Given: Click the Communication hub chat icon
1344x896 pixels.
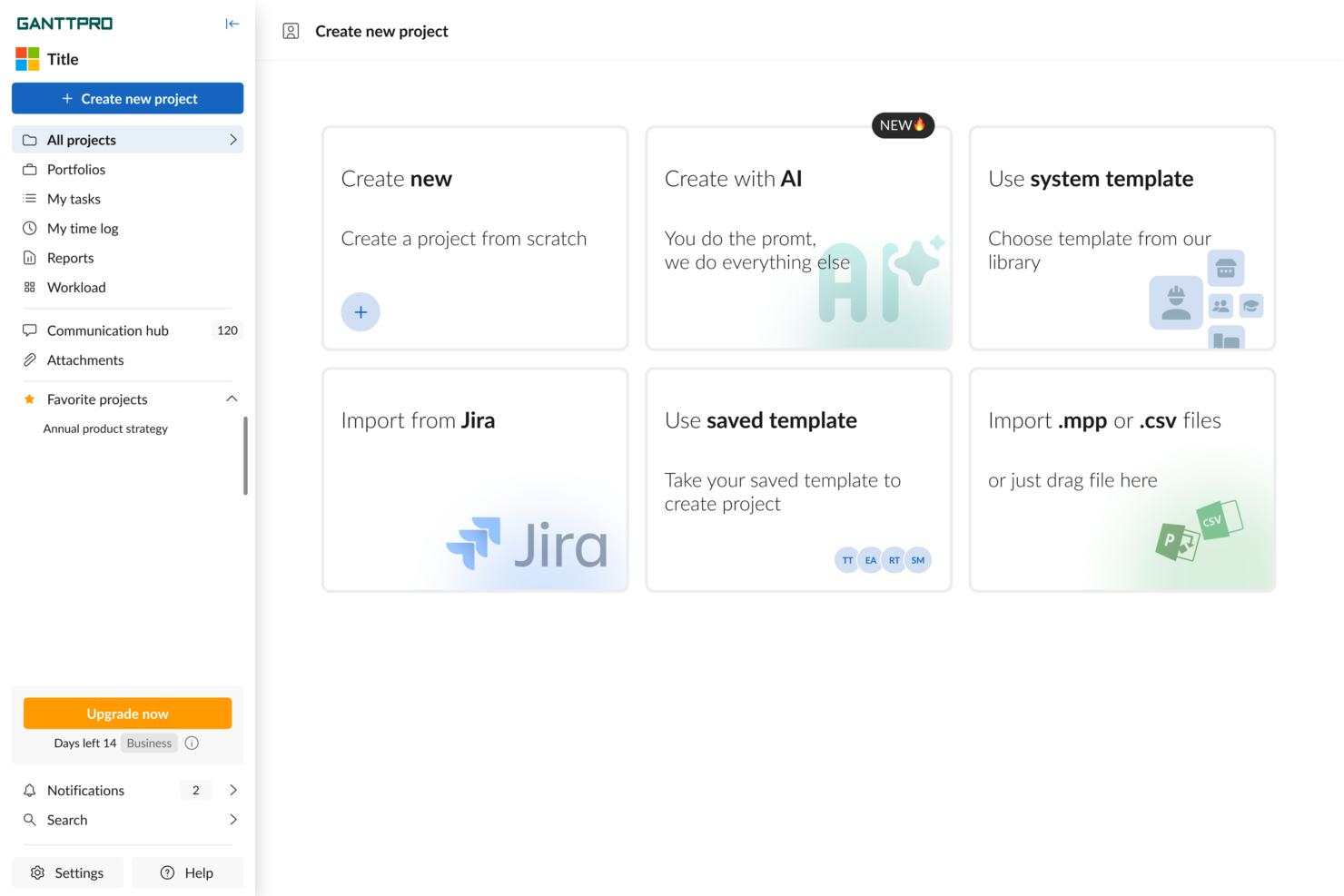Looking at the screenshot, I should point(30,330).
